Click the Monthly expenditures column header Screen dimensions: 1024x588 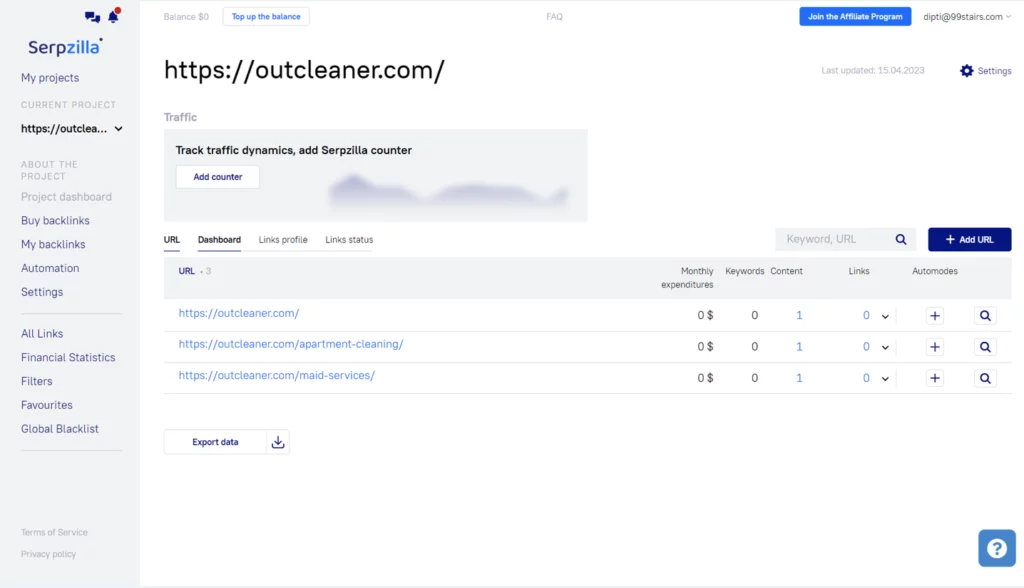click(687, 278)
